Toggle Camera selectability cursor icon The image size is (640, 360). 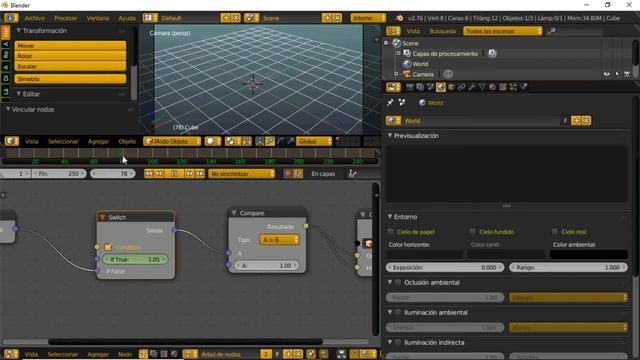617,74
